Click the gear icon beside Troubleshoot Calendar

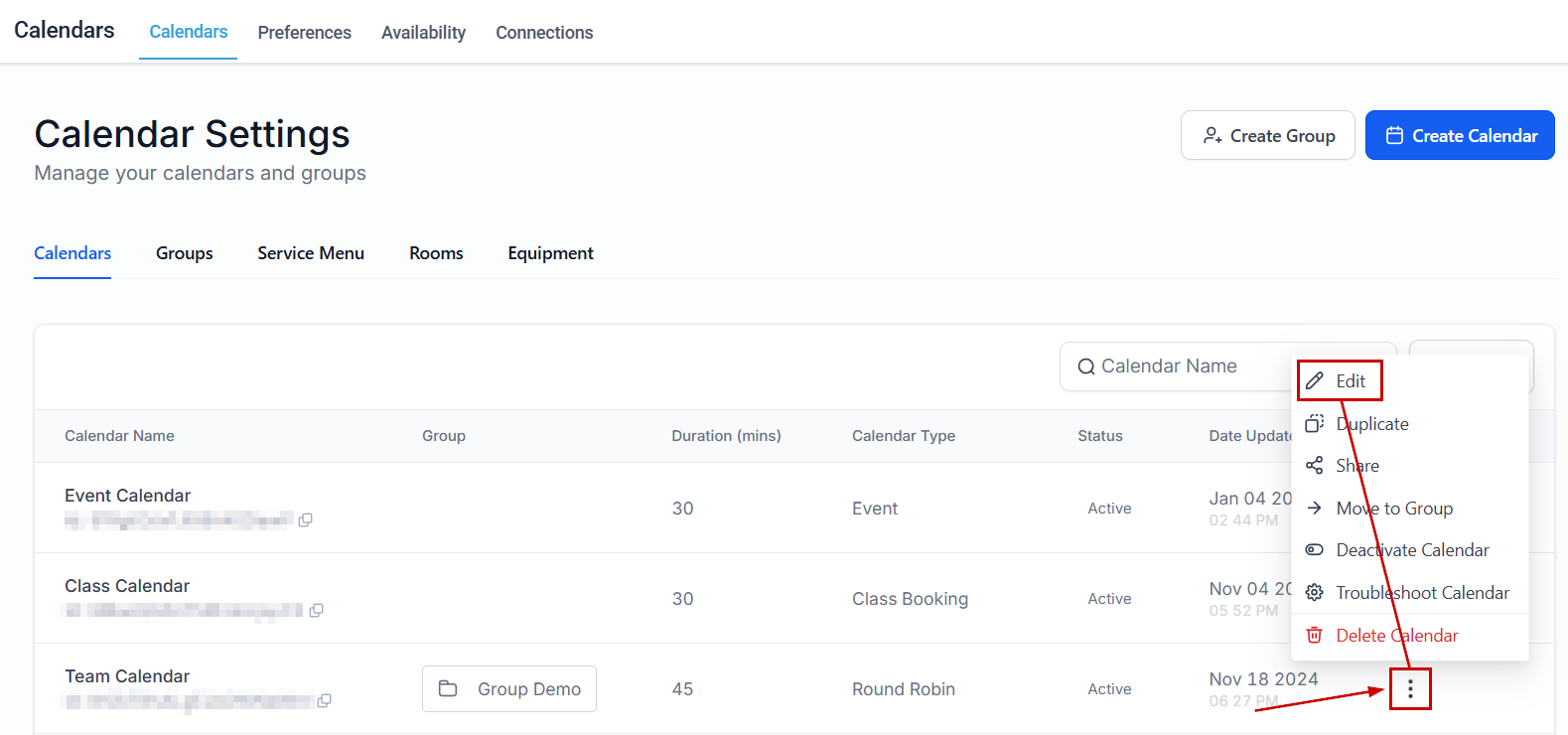(x=1315, y=593)
